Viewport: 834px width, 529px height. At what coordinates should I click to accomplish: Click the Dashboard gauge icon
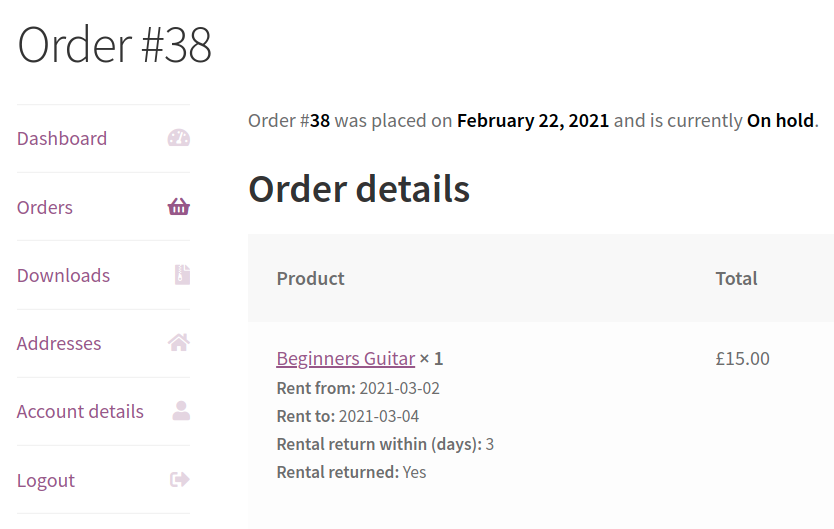coord(179,138)
